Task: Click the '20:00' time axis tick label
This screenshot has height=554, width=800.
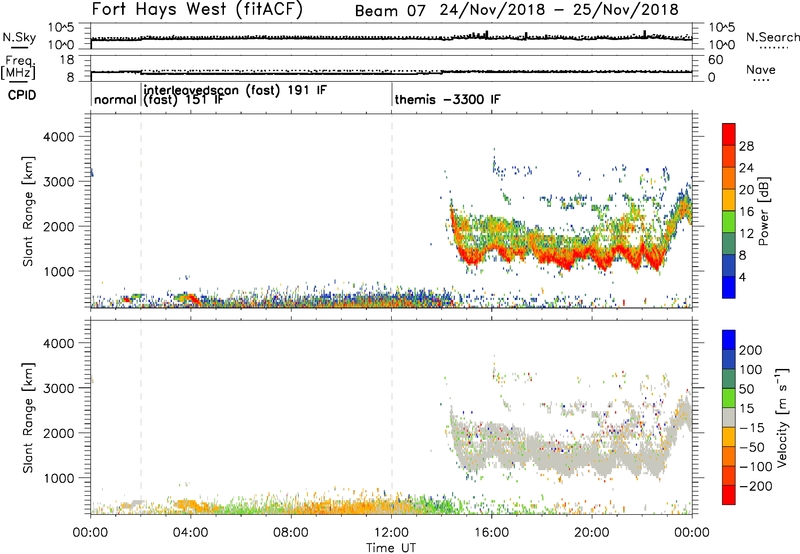Action: [591, 533]
